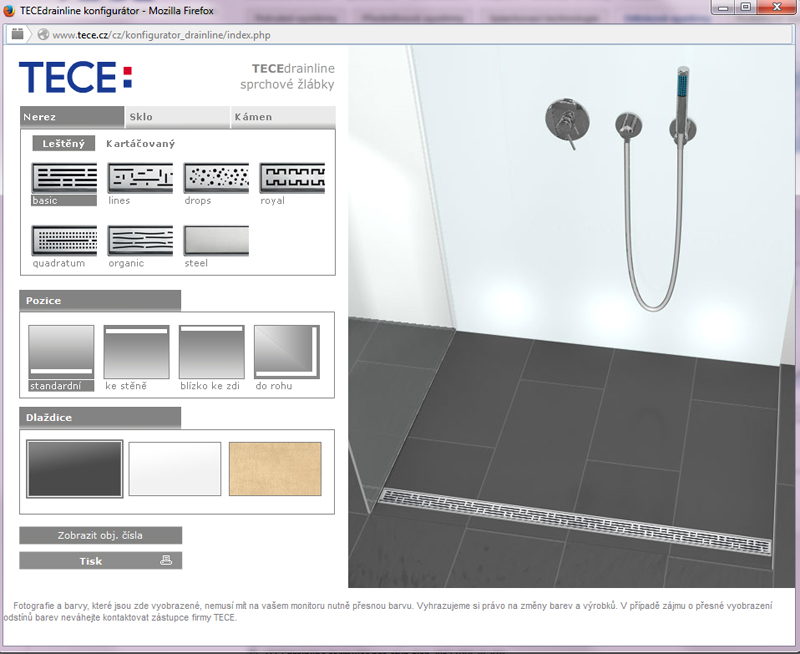Choose the dark gray tile swatch

[75, 469]
